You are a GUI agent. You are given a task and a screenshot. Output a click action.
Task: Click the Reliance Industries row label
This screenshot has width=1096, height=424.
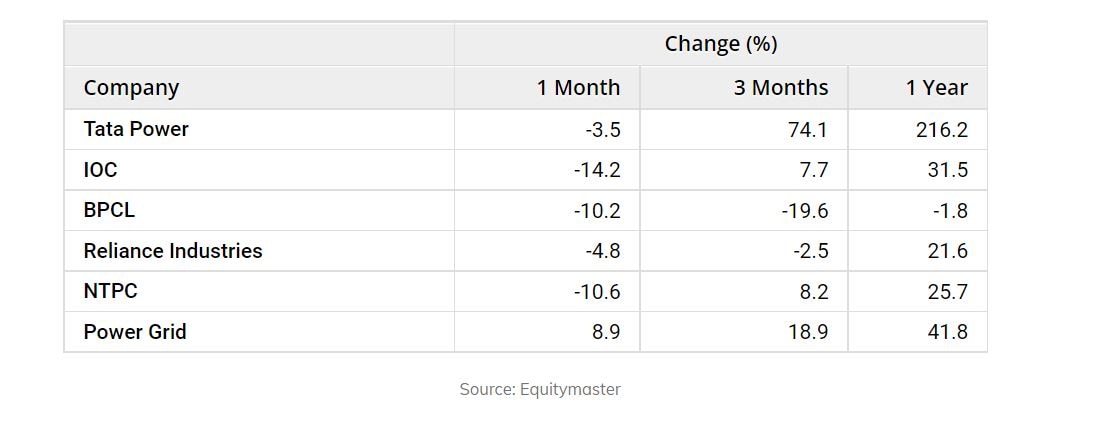pos(173,251)
